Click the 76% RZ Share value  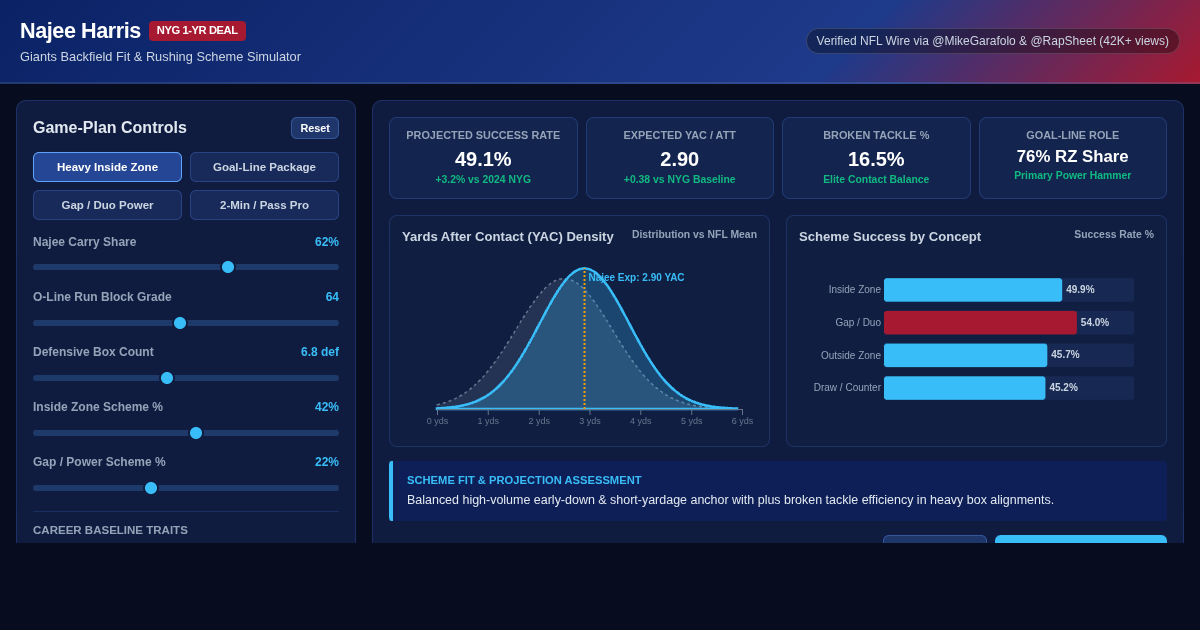(1073, 157)
